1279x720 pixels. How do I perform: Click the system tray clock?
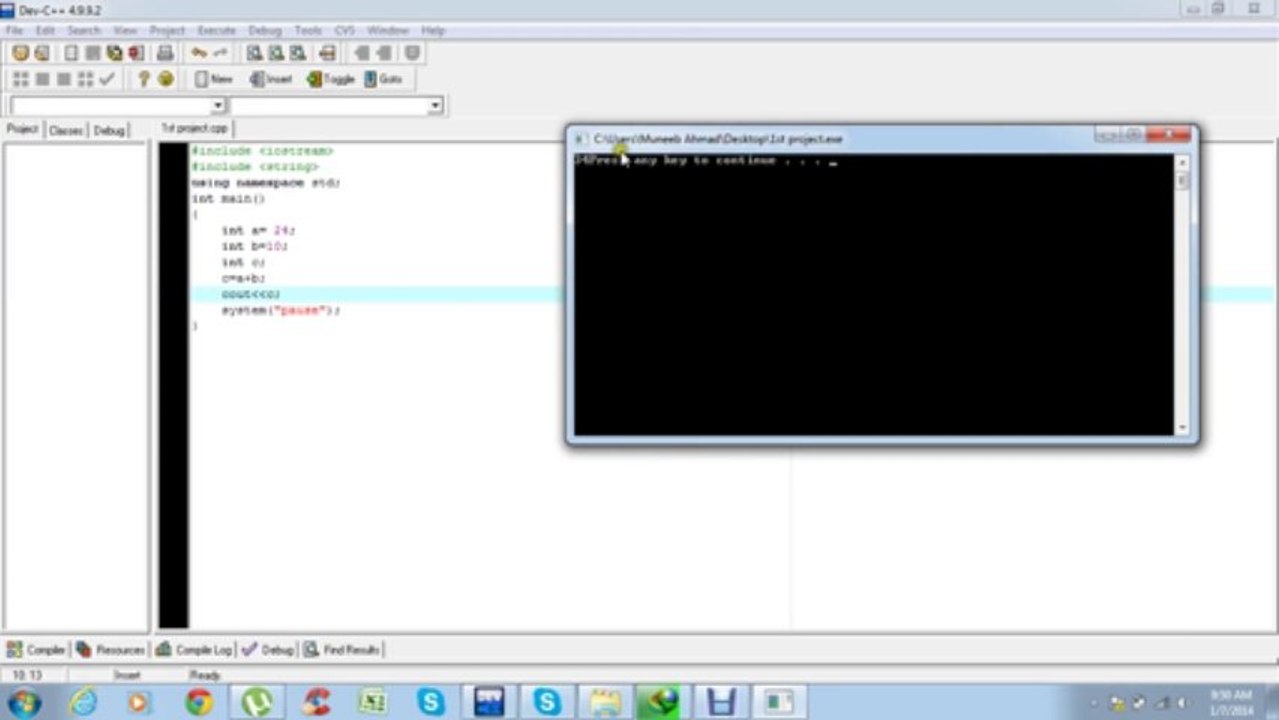coord(1231,702)
